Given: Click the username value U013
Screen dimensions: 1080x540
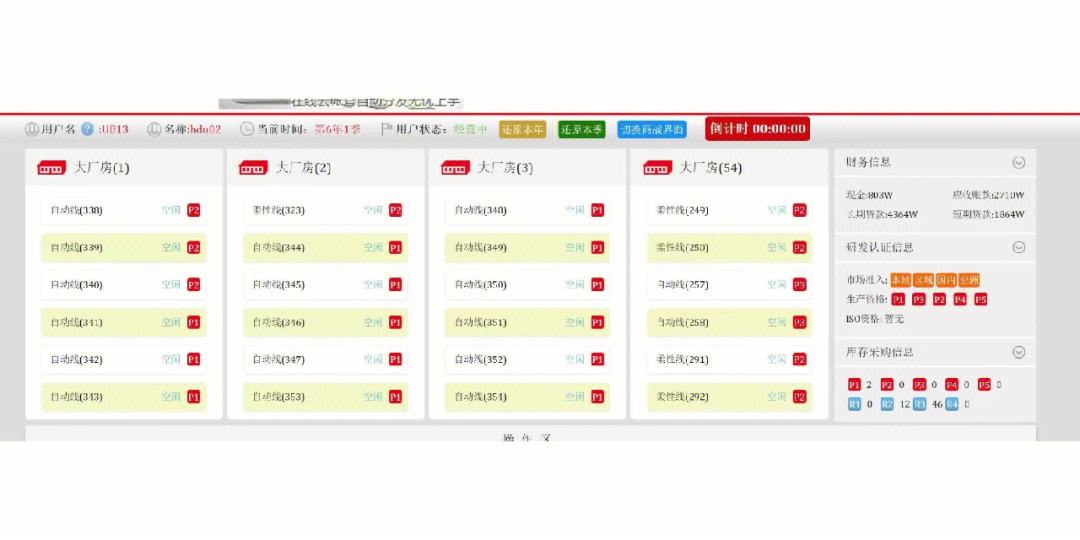Looking at the screenshot, I should click(115, 129).
